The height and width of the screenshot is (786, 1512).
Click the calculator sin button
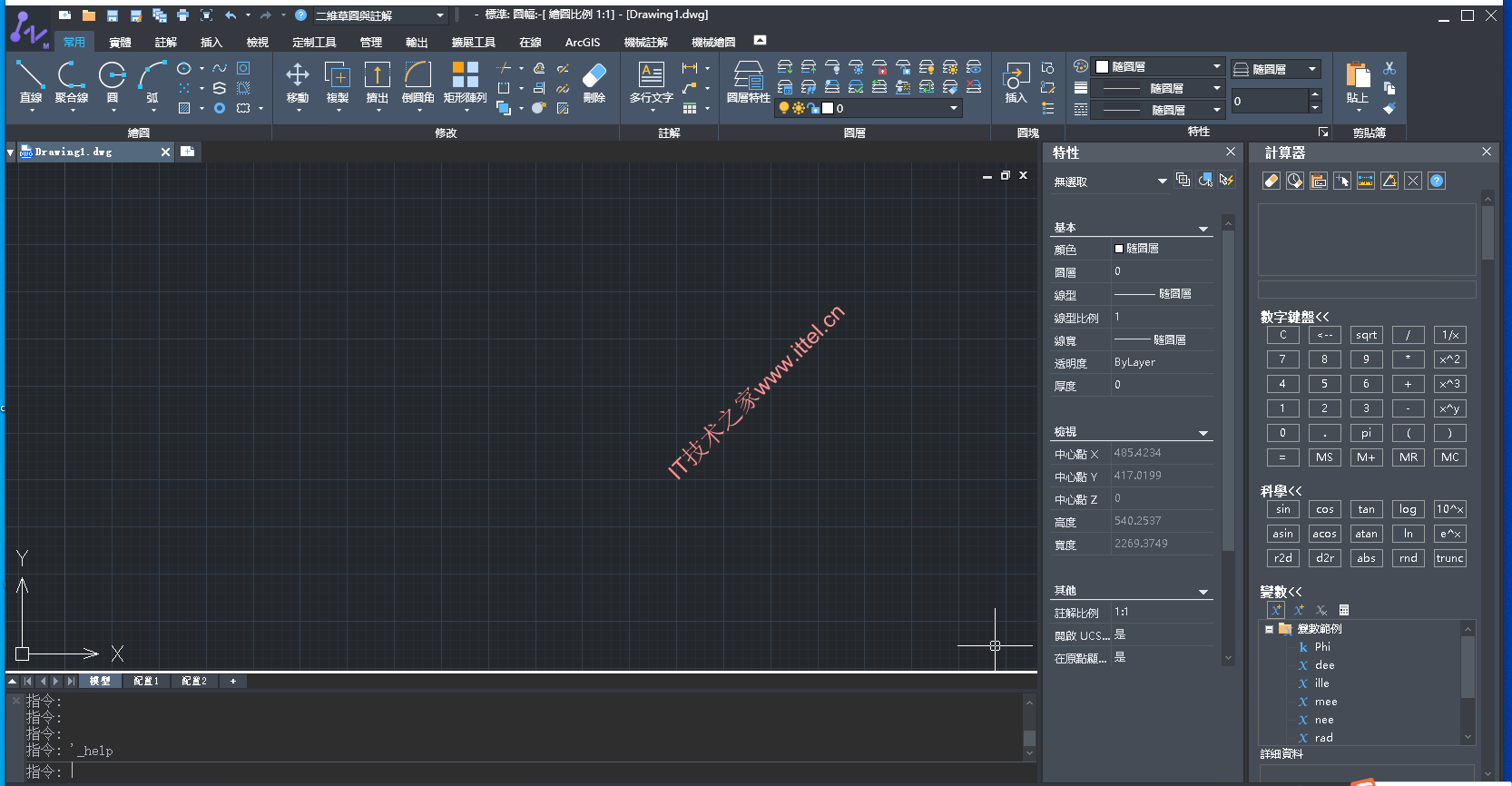[1282, 509]
